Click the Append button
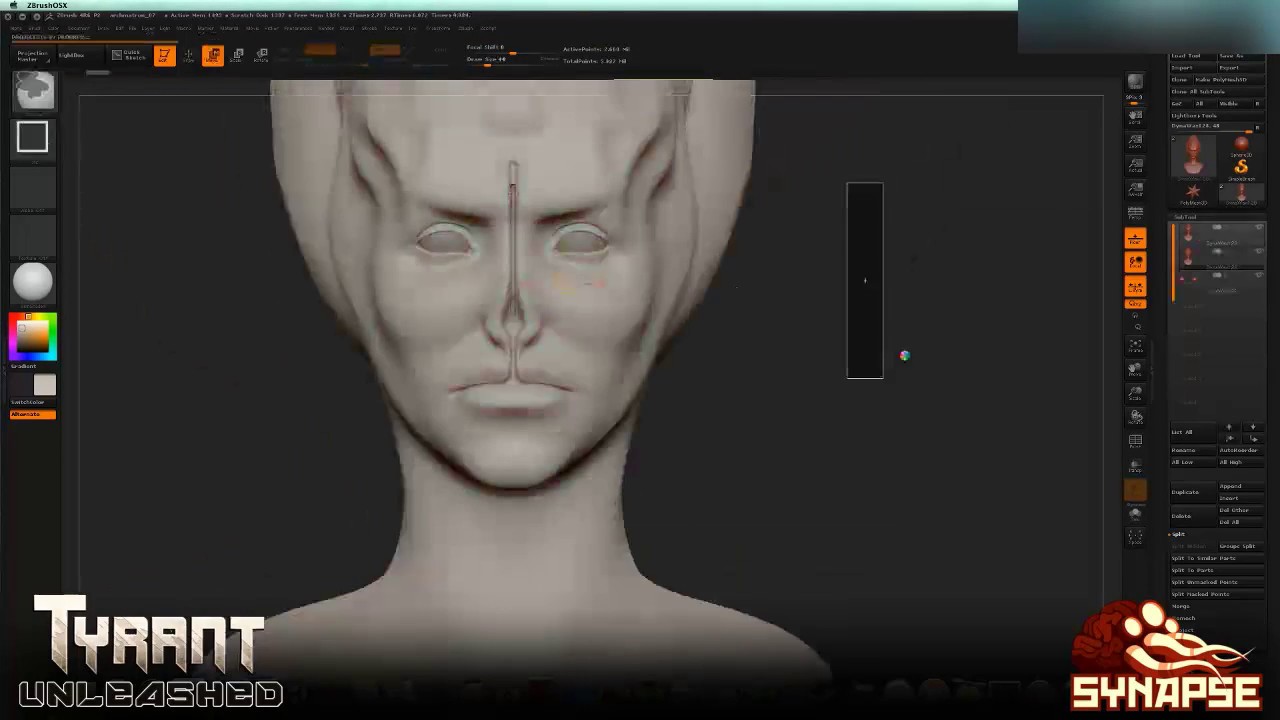This screenshot has height=720, width=1280. pyautogui.click(x=1239, y=486)
